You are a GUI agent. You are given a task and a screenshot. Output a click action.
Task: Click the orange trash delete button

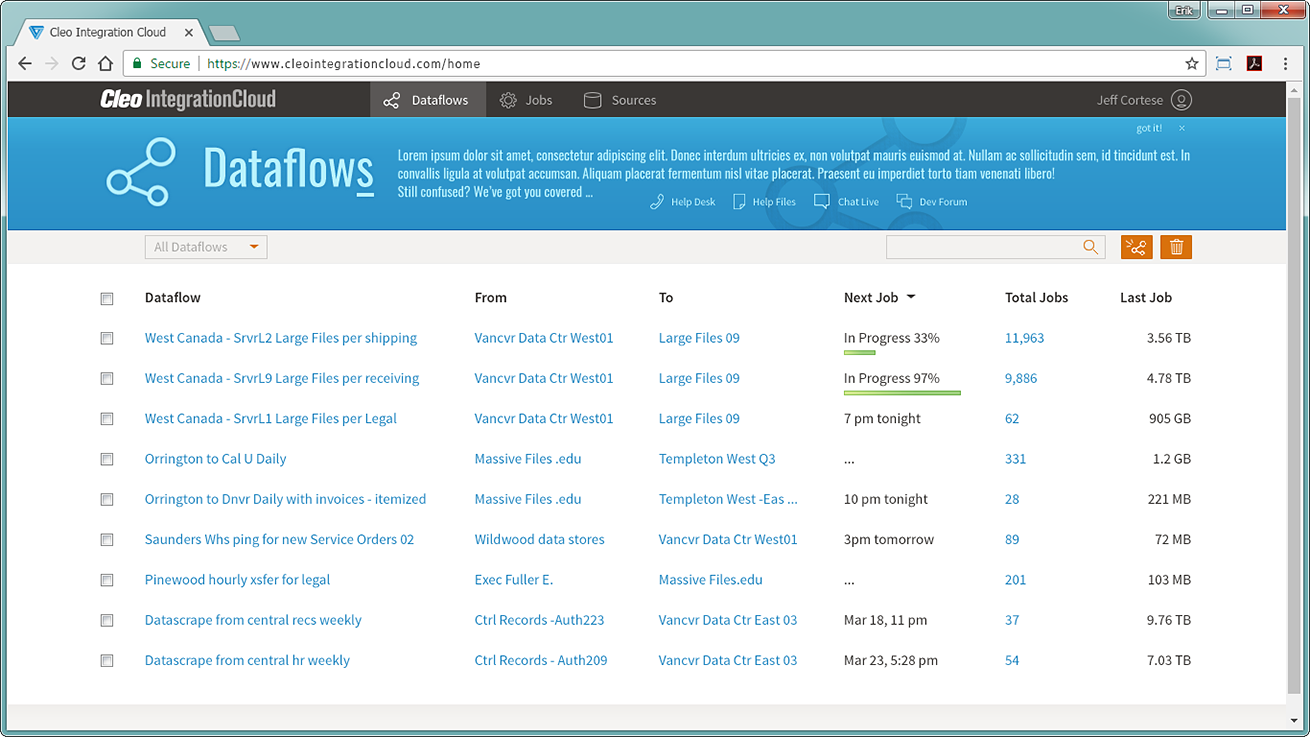(1176, 247)
